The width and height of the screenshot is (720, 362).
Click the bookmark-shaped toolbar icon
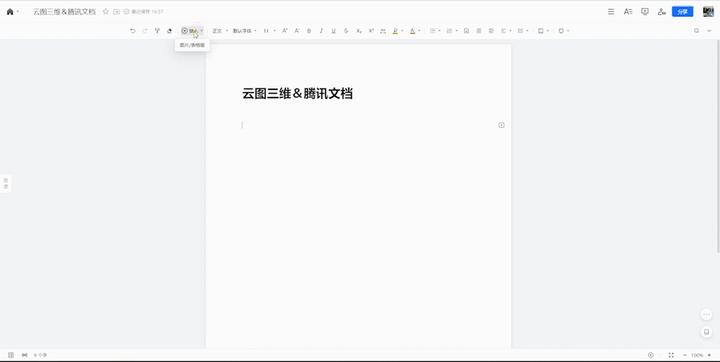466,31
